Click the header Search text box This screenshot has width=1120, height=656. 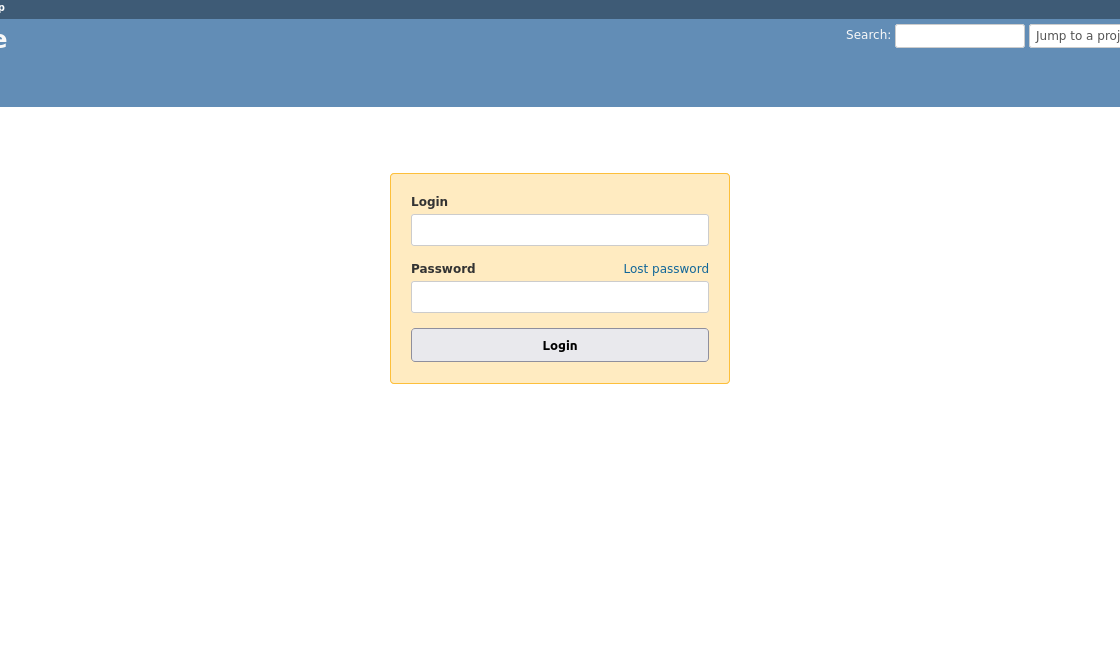click(959, 36)
